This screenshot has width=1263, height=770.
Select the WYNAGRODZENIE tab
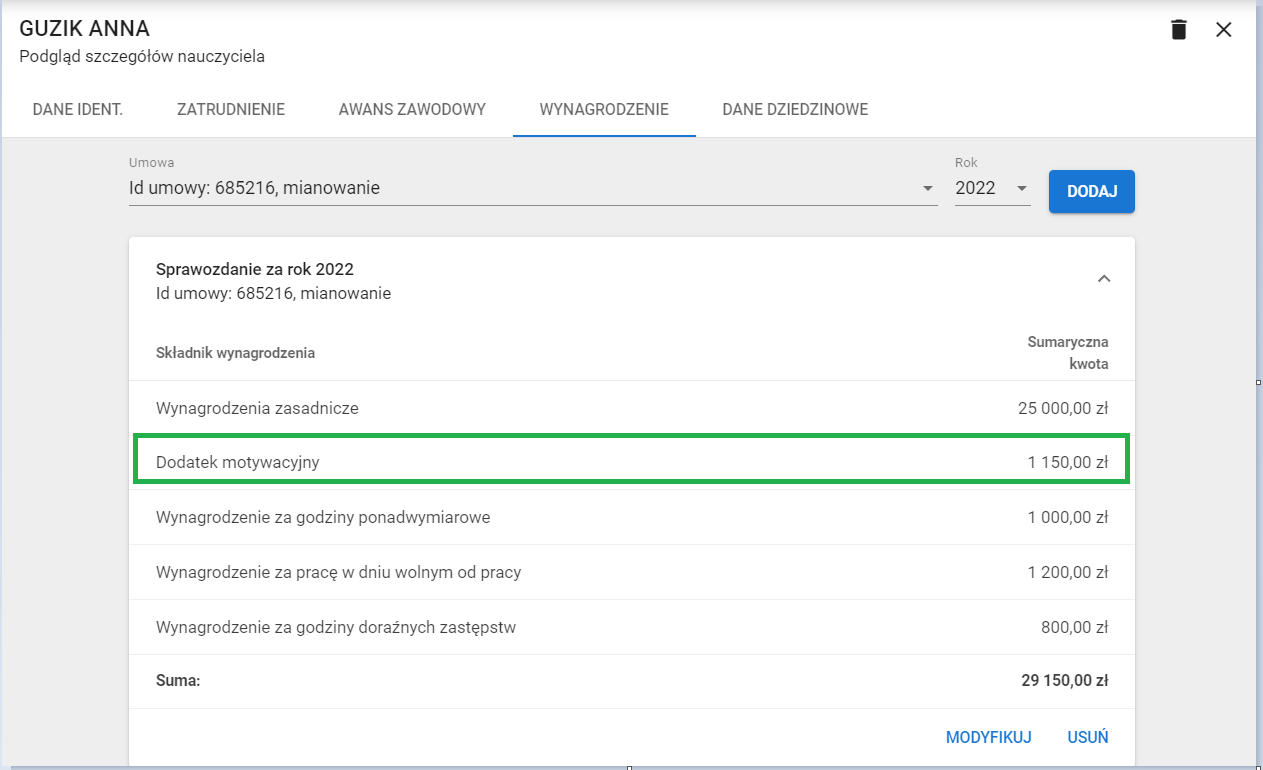(604, 110)
